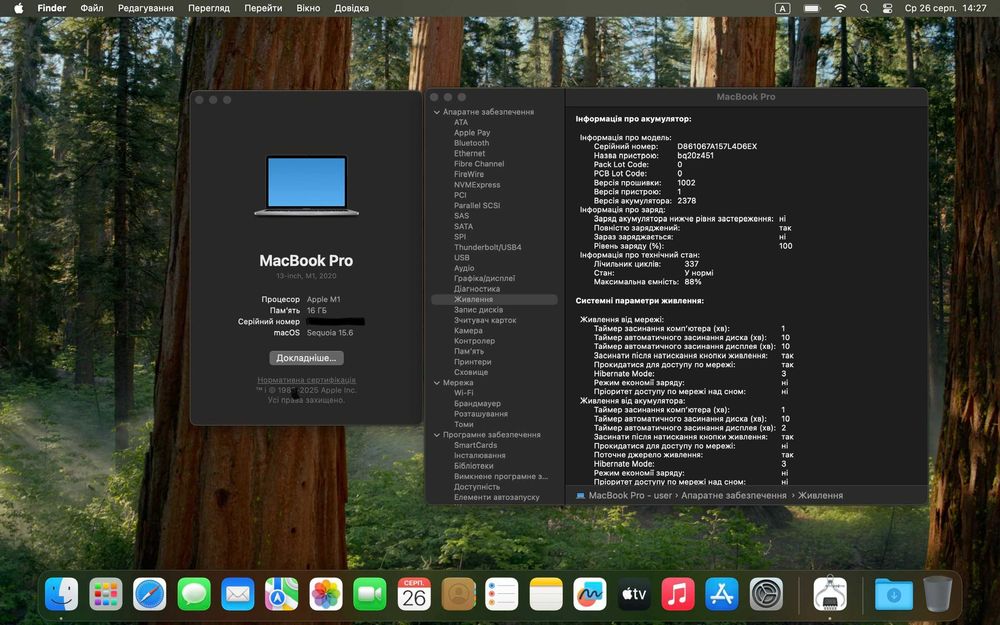Screen dimensions: 1000x625
Task: Collapse the Програмне забезпечення section
Action: coord(437,435)
